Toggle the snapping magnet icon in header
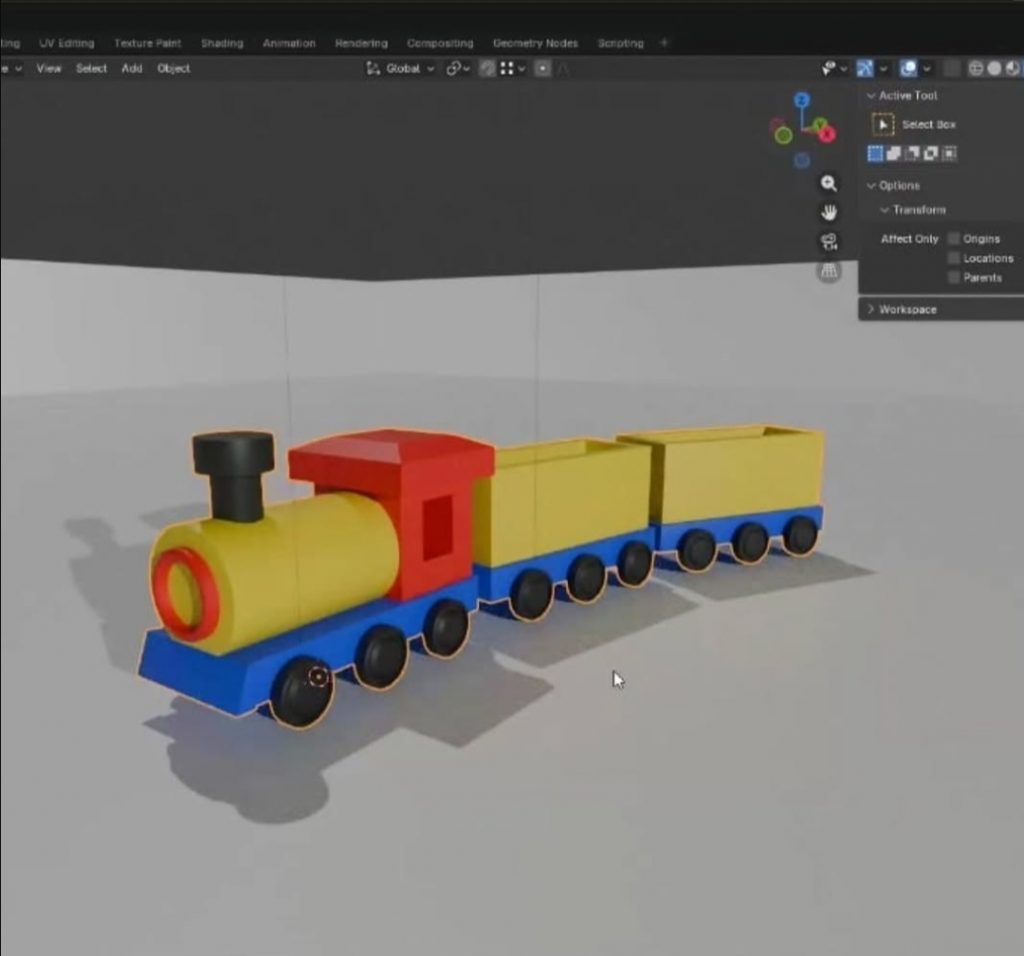The height and width of the screenshot is (956, 1024). [487, 69]
